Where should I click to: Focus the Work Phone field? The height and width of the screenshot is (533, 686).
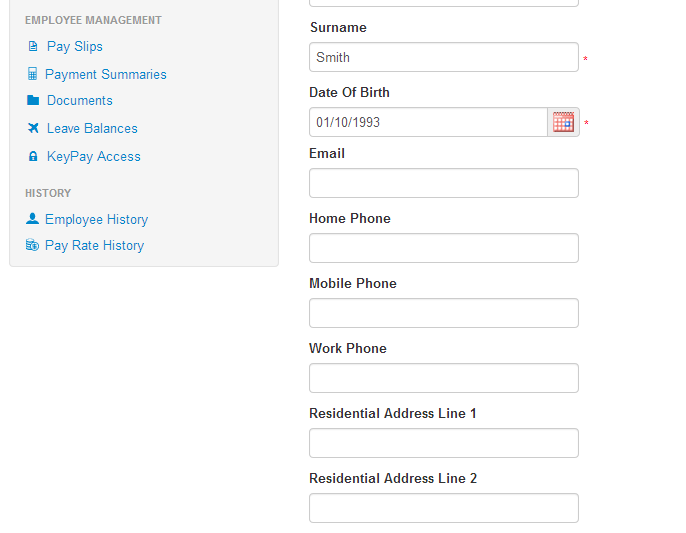pyautogui.click(x=443, y=379)
